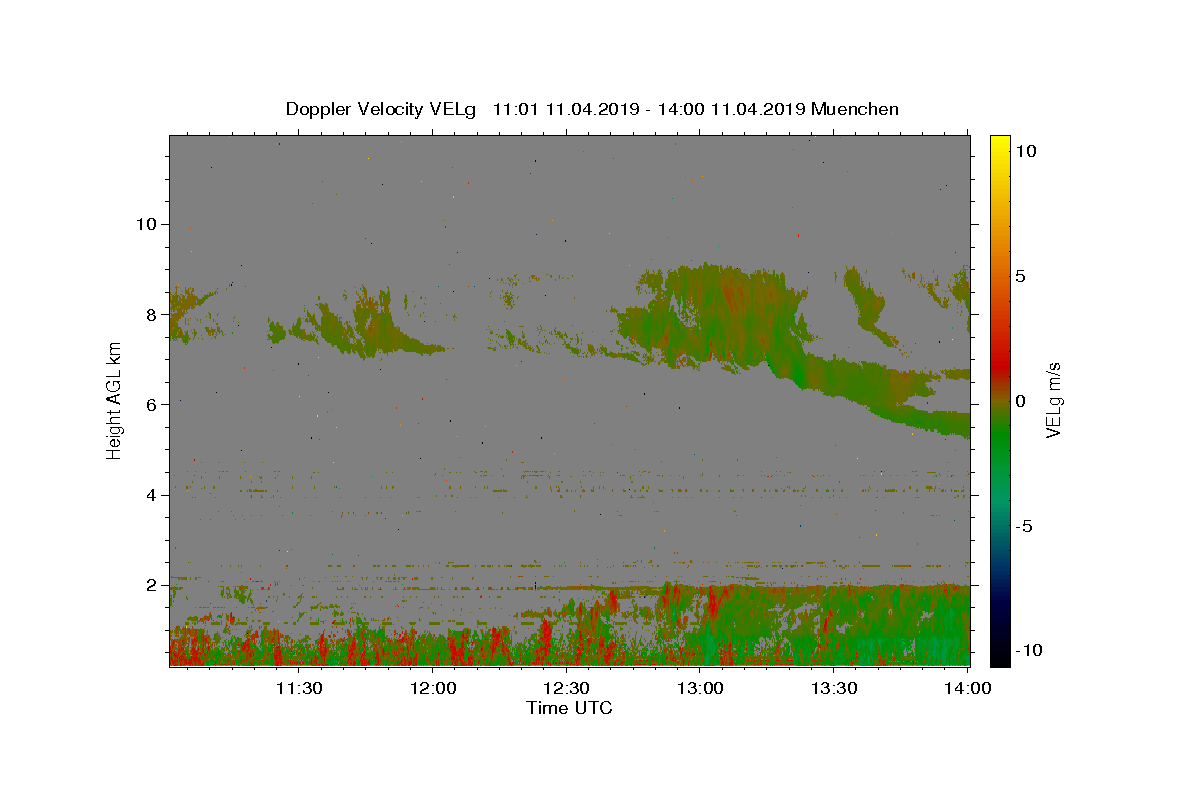Click the 12:30 time axis label
This screenshot has width=1200, height=800.
[x=566, y=688]
